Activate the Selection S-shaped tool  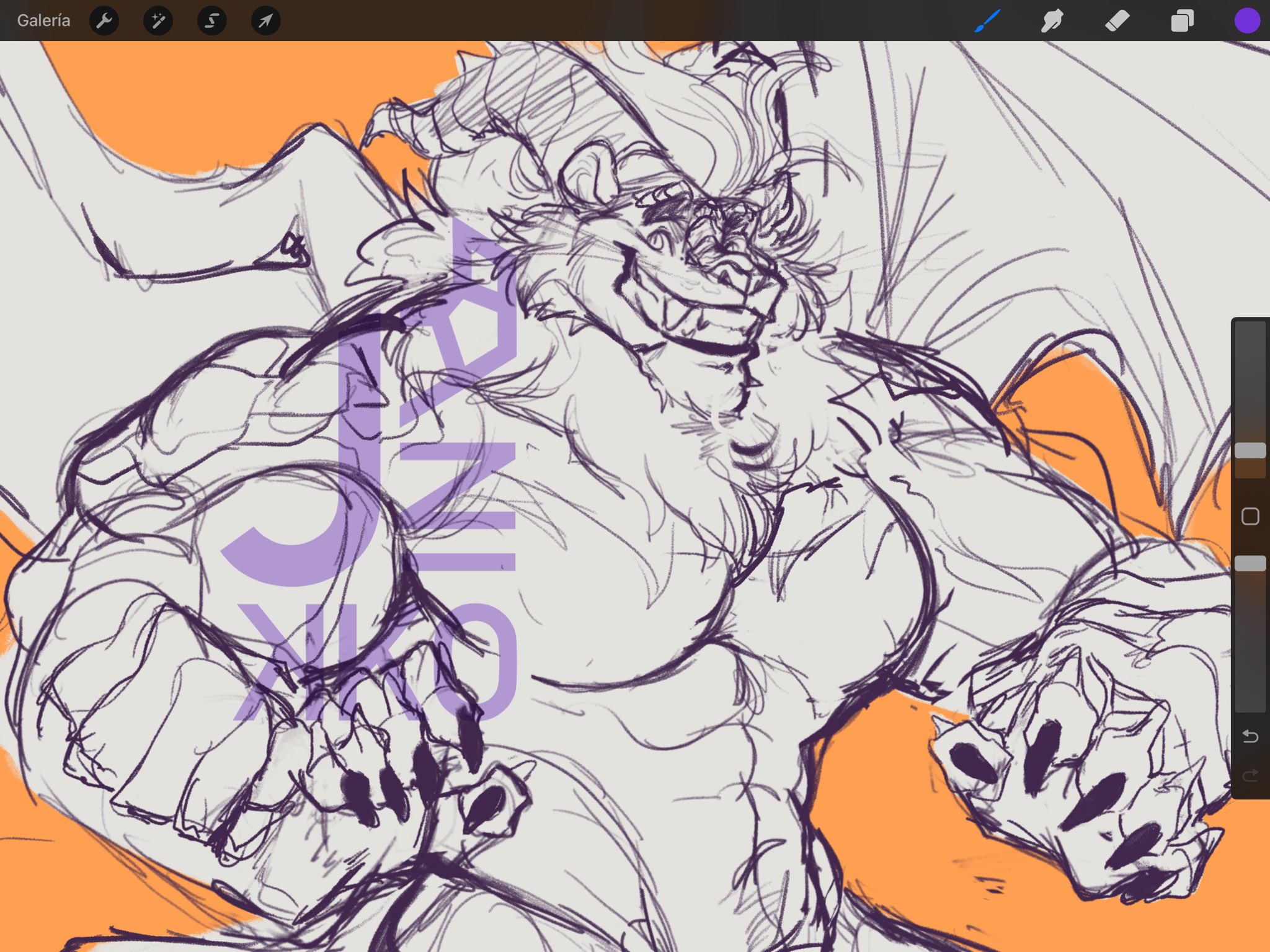coord(212,21)
